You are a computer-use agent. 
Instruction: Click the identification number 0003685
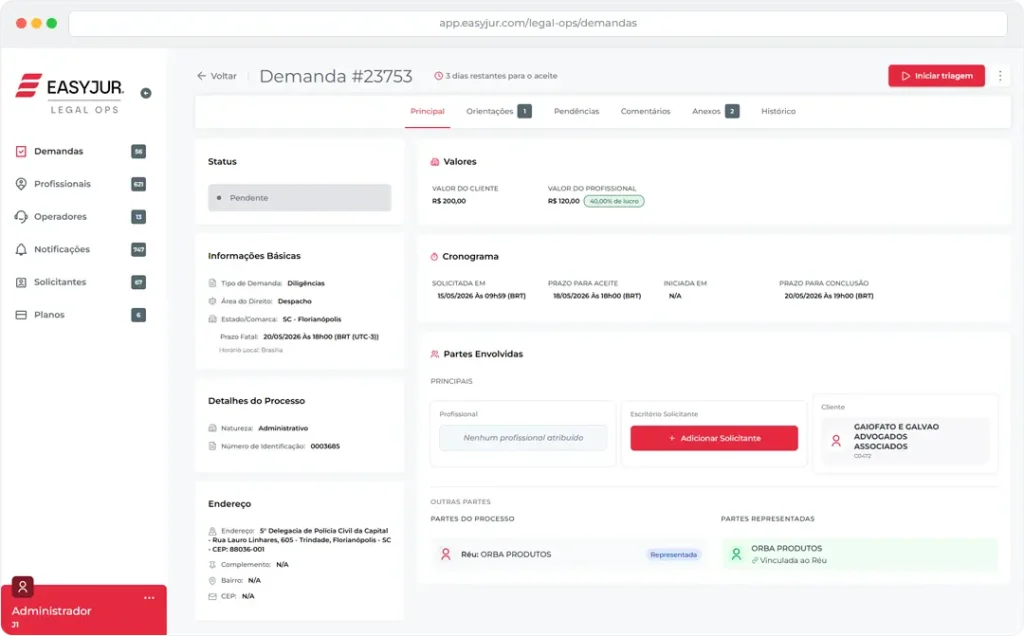pos(325,446)
